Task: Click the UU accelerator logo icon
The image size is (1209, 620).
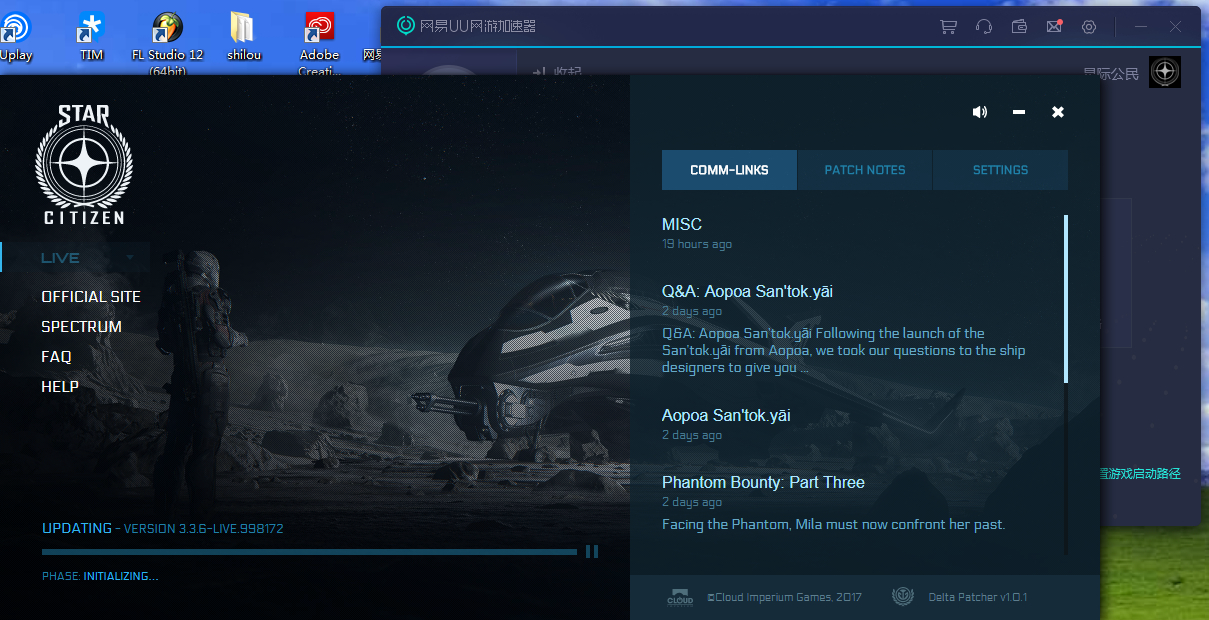Action: (x=406, y=26)
